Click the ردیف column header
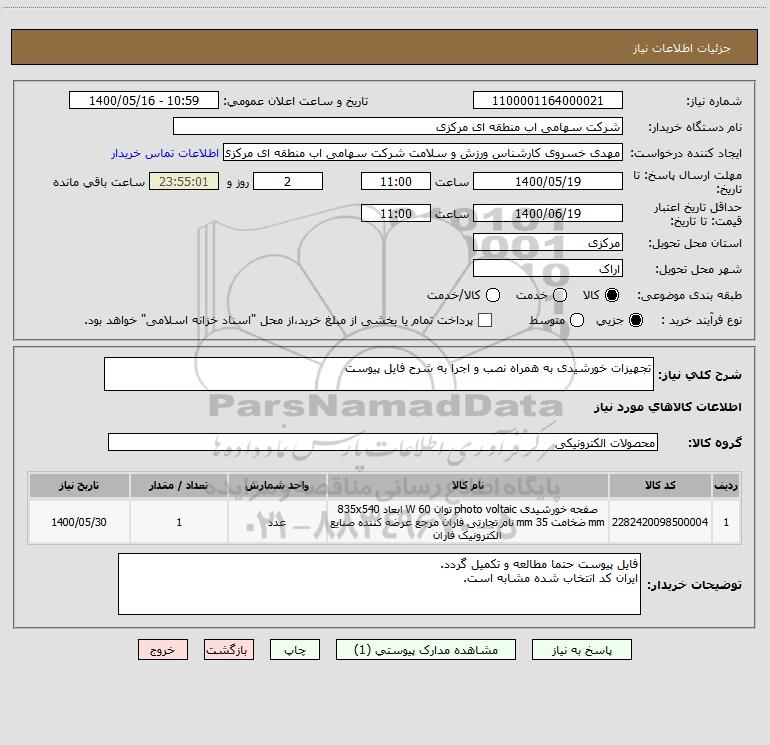 click(x=726, y=485)
